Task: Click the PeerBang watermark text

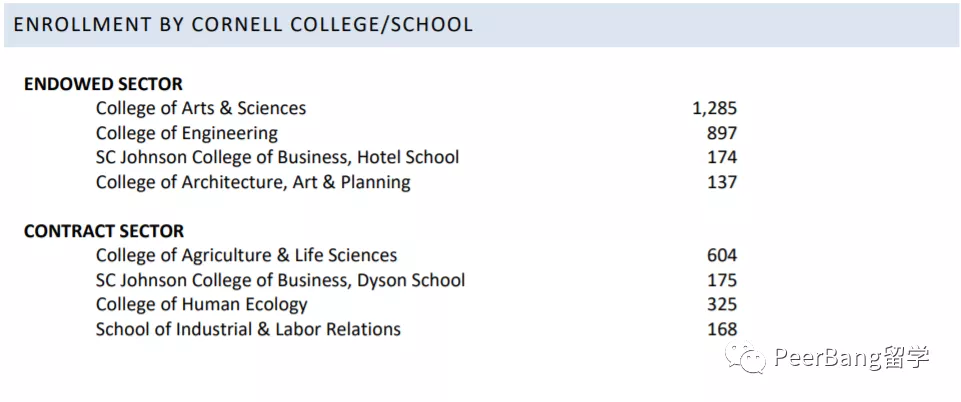Action: click(849, 357)
